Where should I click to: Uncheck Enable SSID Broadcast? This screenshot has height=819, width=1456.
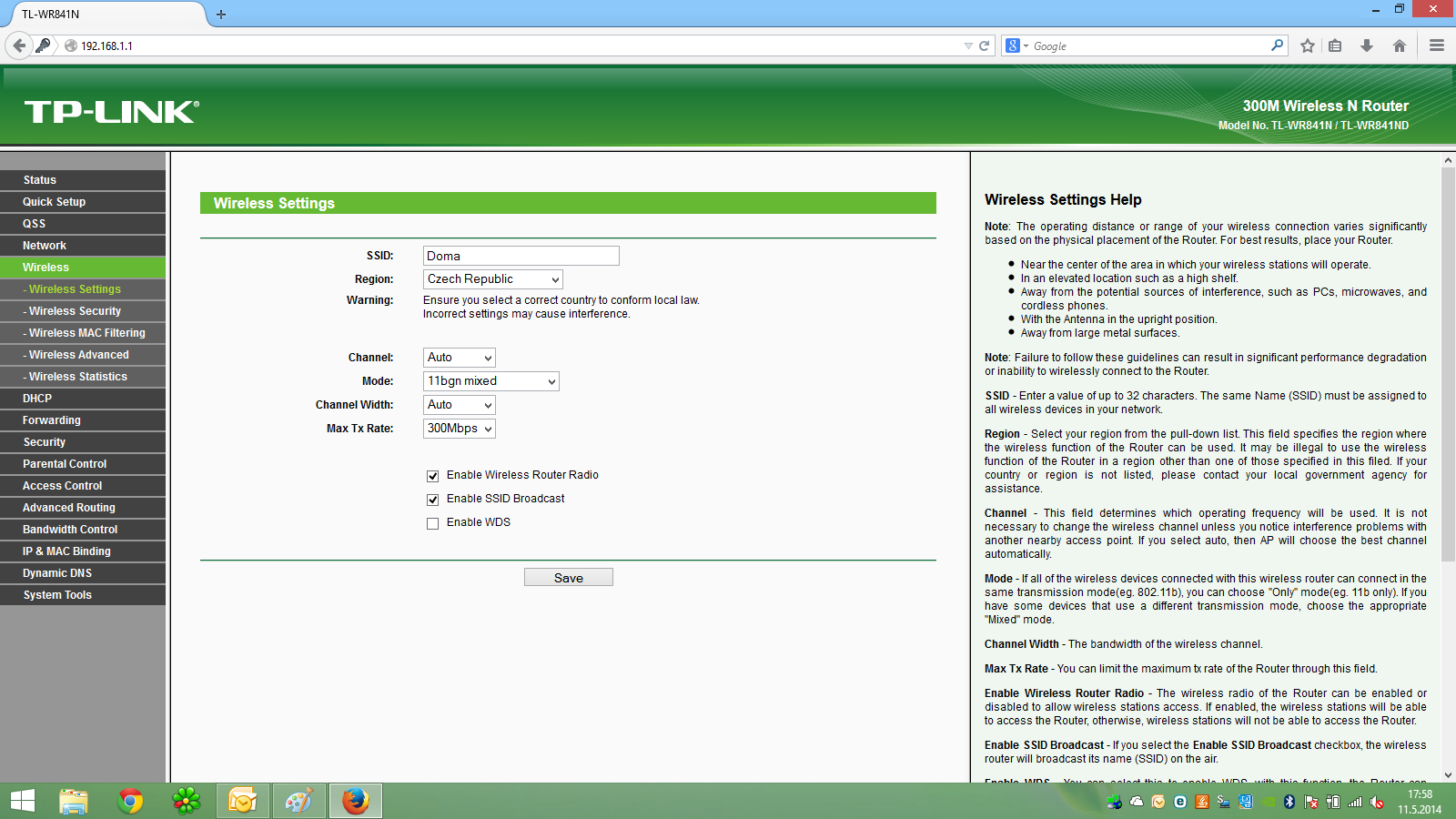coord(433,500)
